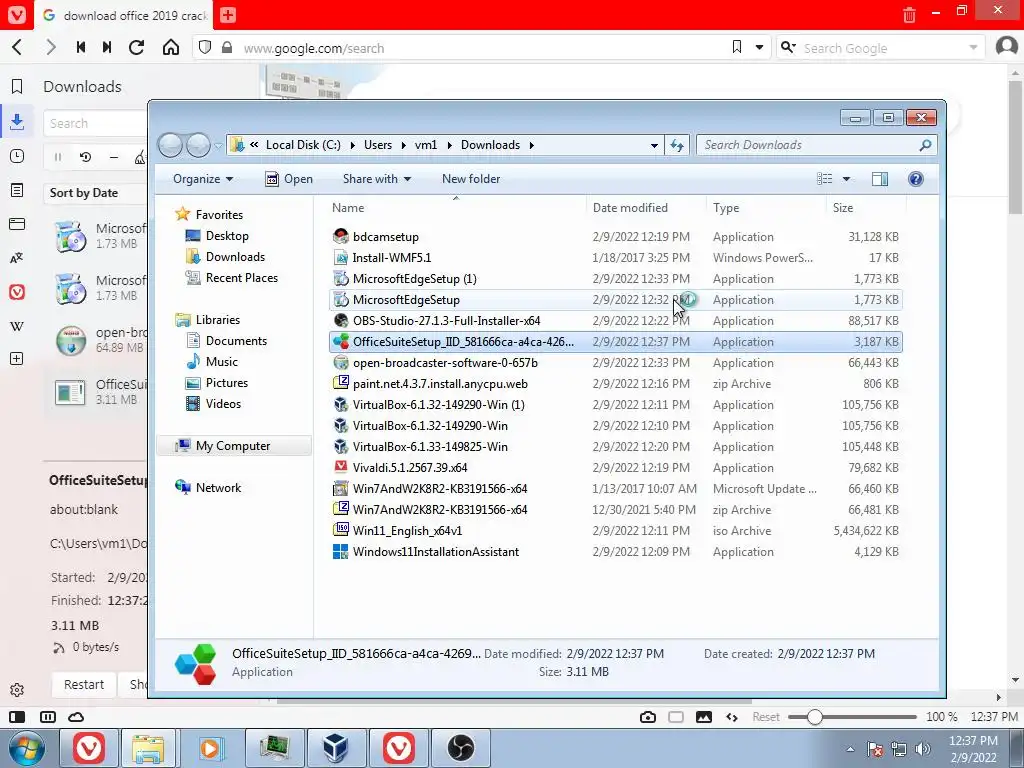Go back in Vivaldi history
The height and width of the screenshot is (768, 1024).
[x=18, y=47]
